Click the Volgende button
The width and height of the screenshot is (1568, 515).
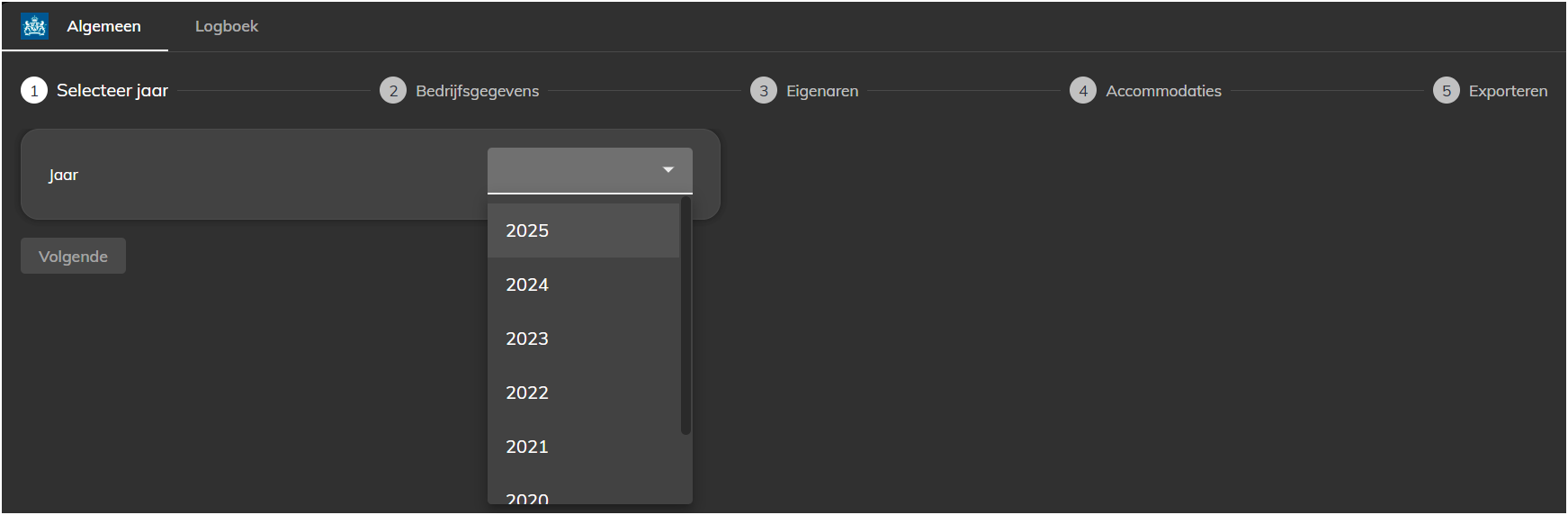[x=73, y=256]
